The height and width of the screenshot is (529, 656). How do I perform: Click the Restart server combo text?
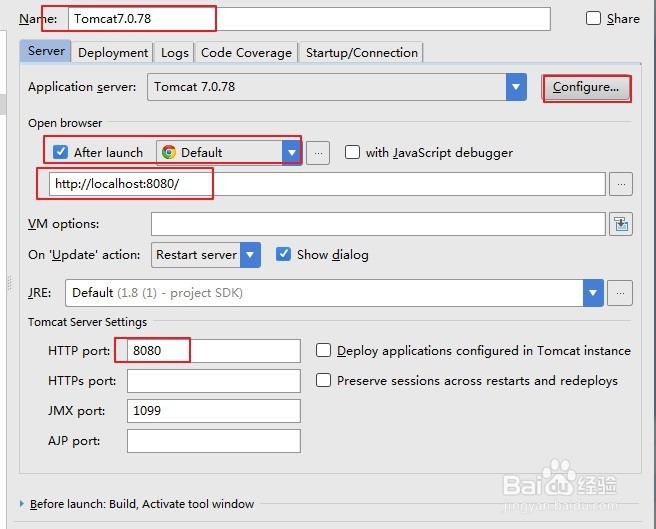click(x=196, y=255)
